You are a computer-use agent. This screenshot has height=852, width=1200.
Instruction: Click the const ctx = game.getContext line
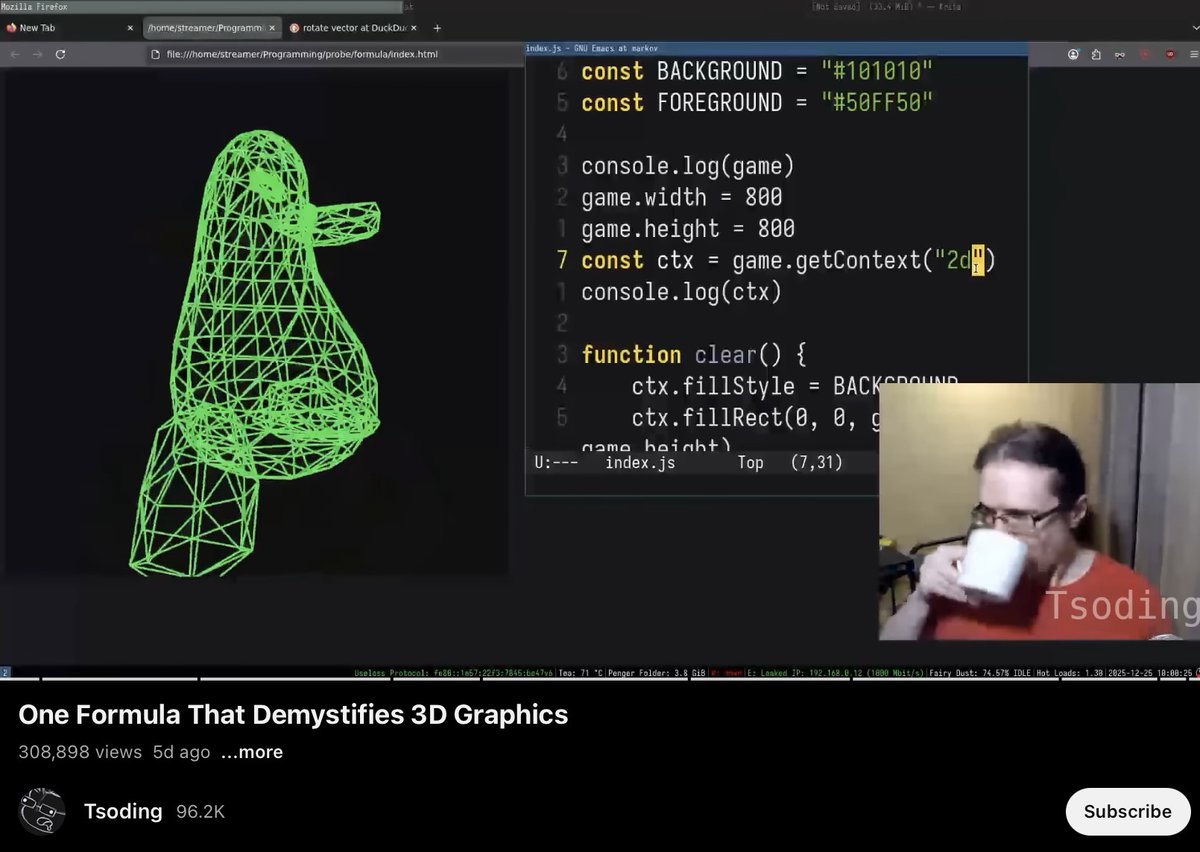click(788, 260)
